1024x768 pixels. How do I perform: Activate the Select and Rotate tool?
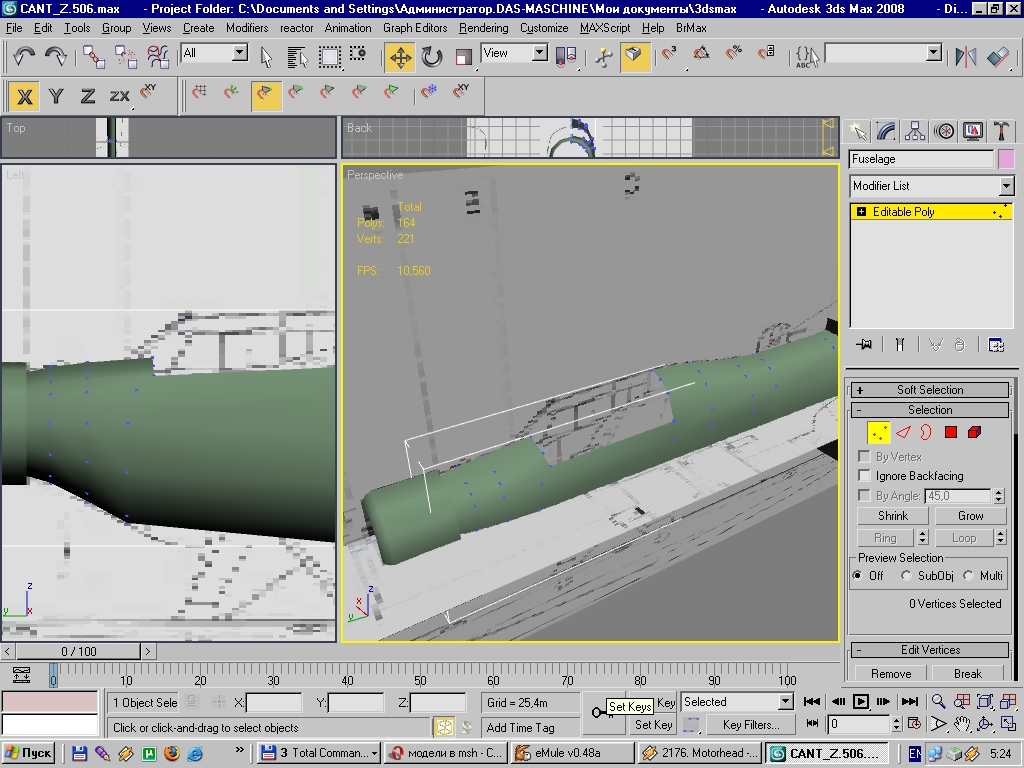point(432,57)
